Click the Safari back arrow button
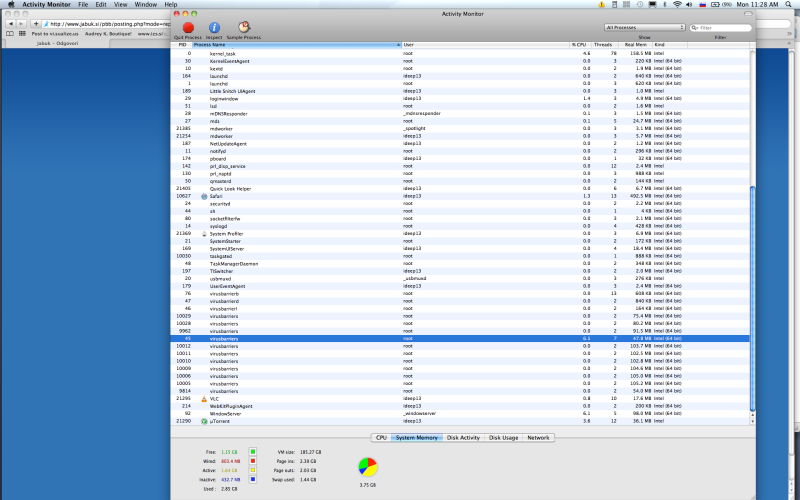 pos(11,23)
